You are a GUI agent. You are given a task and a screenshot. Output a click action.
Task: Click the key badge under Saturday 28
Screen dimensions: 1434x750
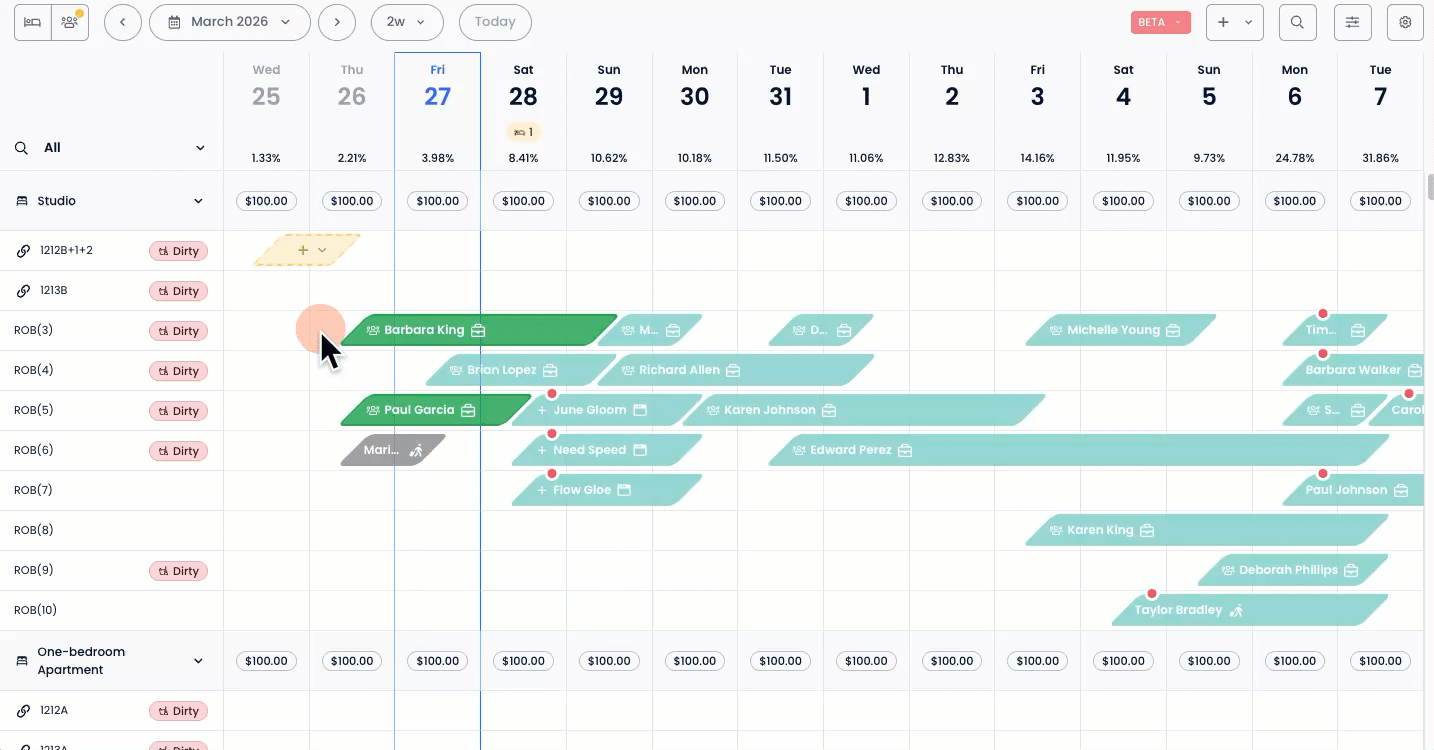coord(523,131)
